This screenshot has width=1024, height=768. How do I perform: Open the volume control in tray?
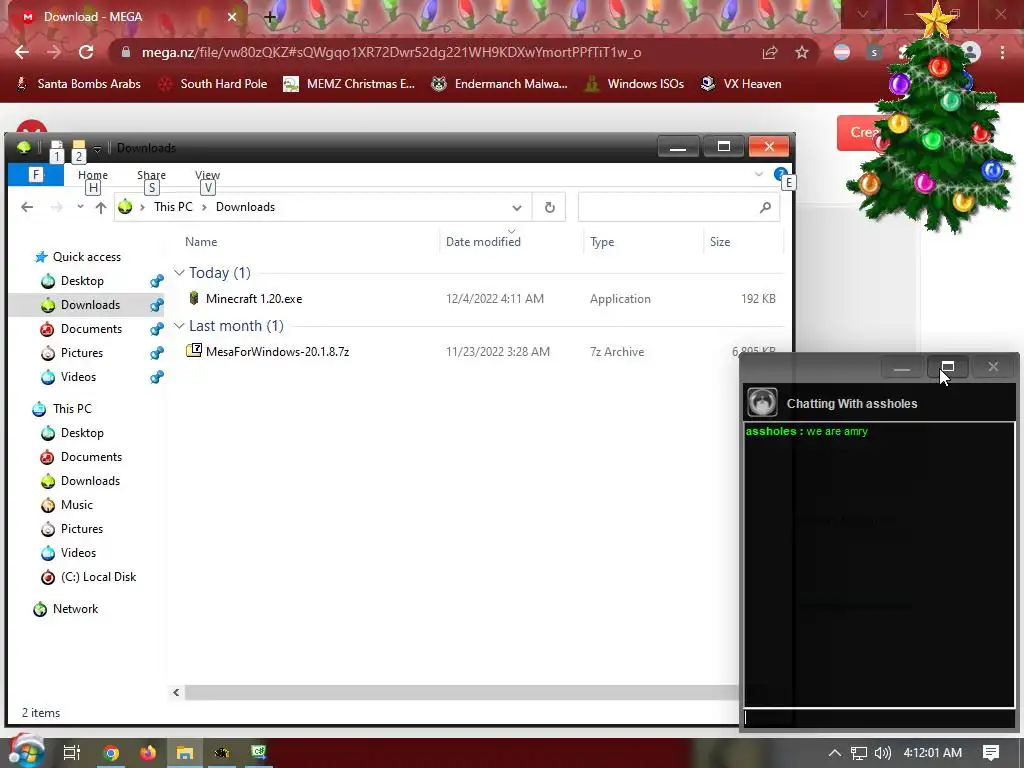(883, 753)
